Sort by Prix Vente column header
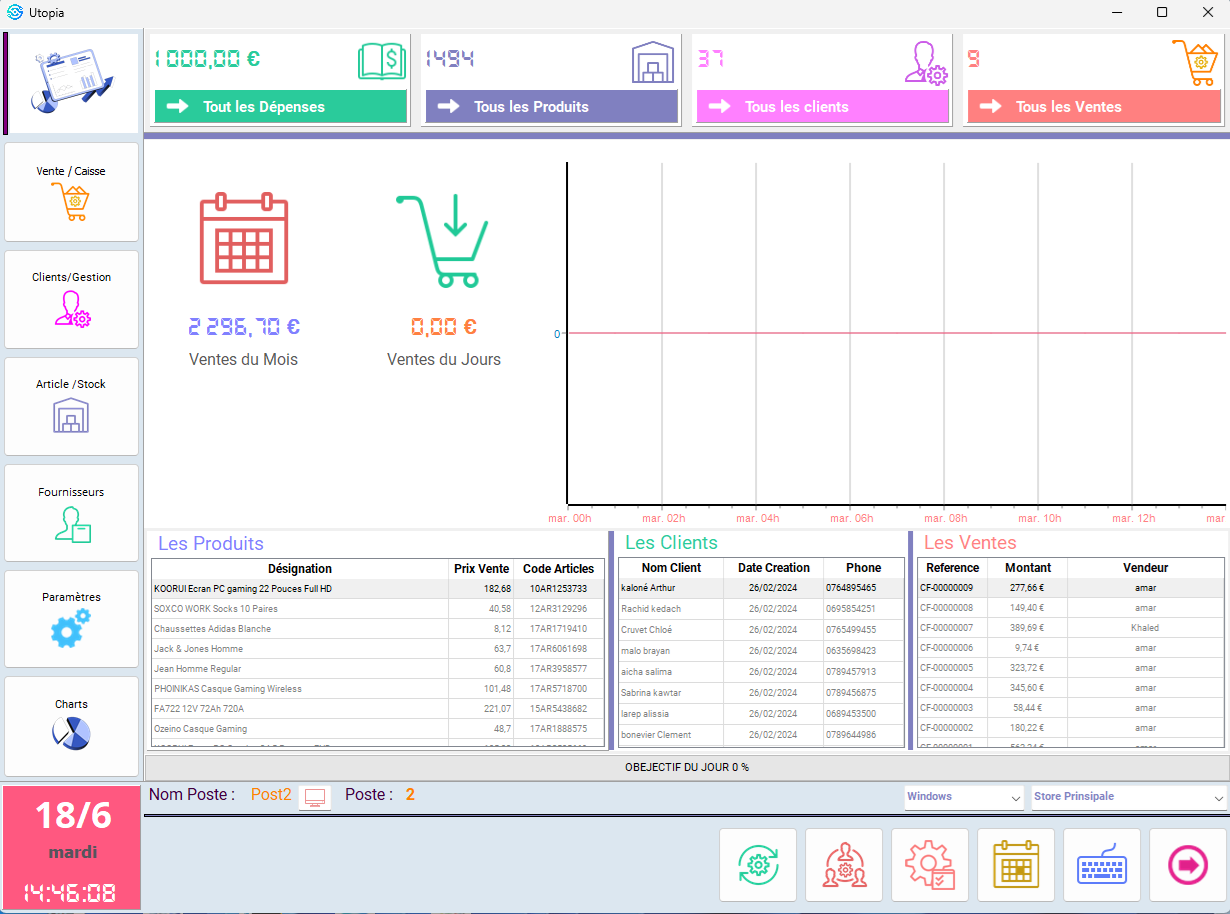 click(481, 568)
